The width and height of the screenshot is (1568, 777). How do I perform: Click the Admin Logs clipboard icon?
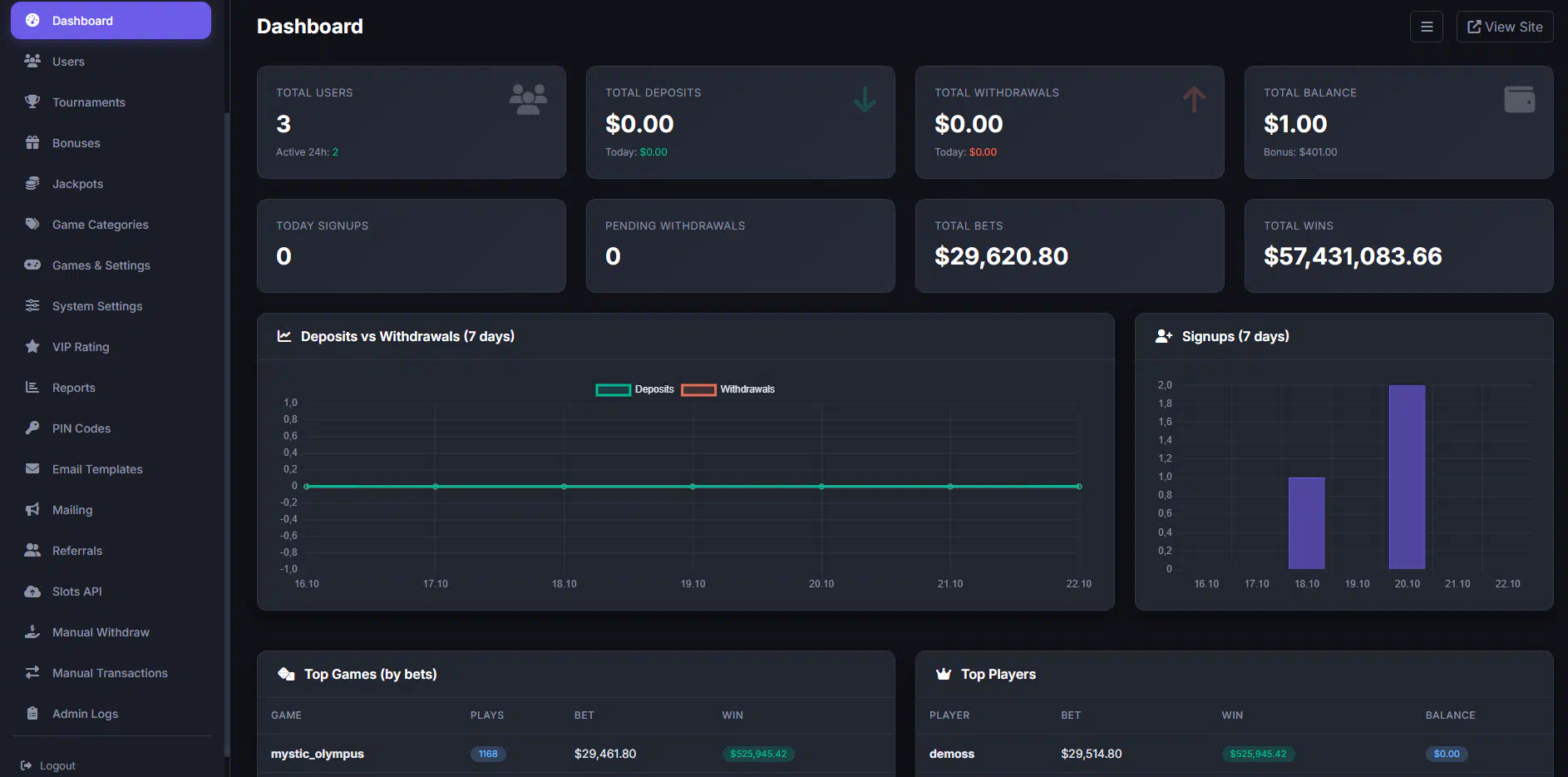coord(32,713)
